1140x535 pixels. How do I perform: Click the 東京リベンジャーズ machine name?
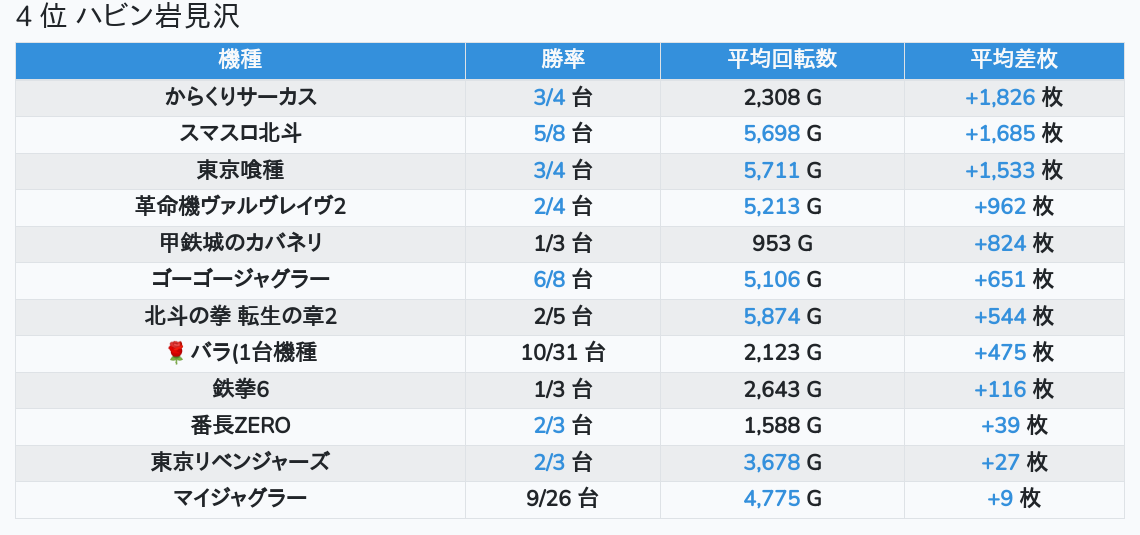[x=240, y=462]
